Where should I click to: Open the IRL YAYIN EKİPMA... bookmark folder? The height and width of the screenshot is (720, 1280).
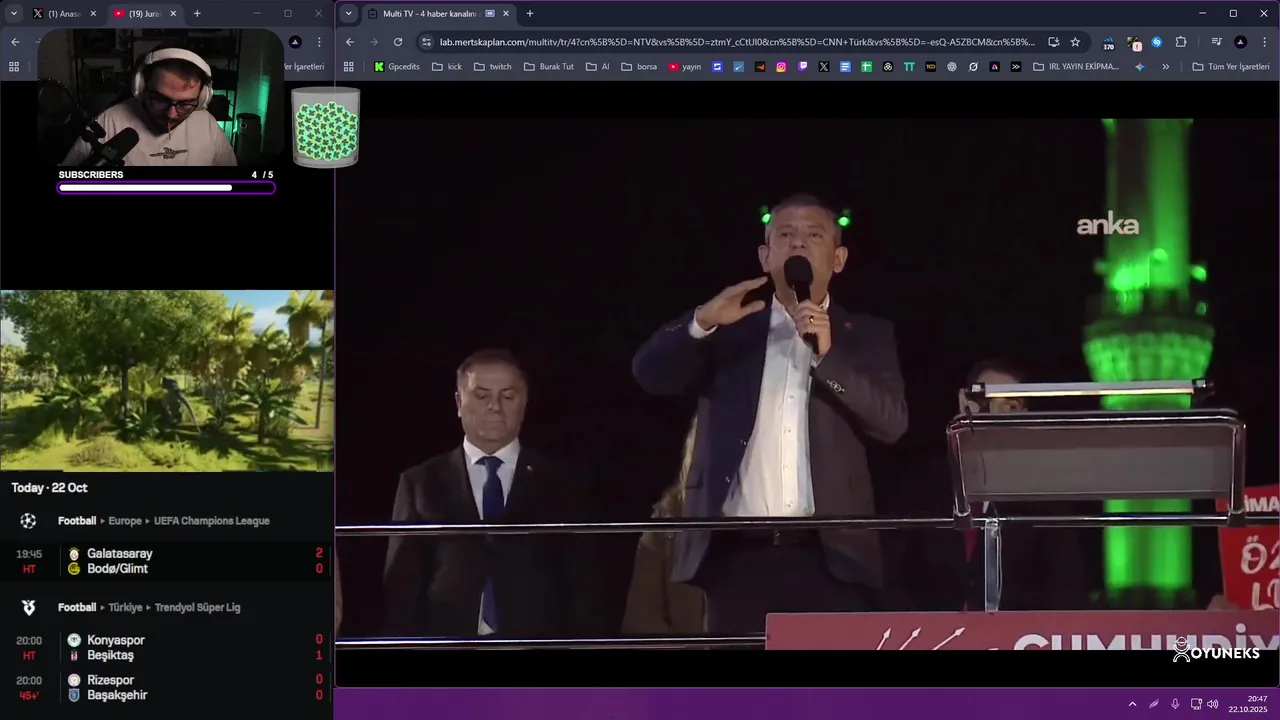1076,67
